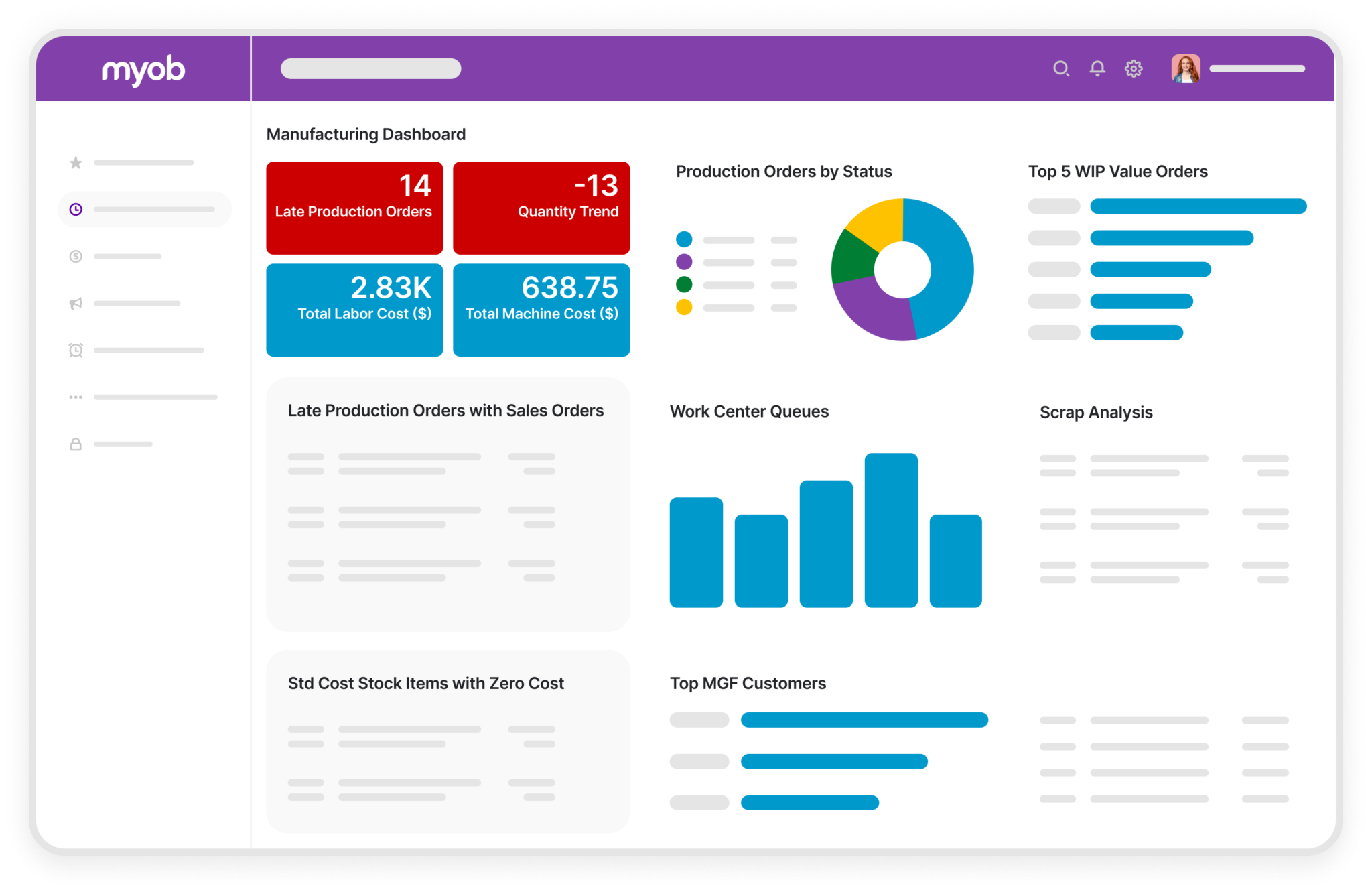Screen dimensions: 1372x892
Task: Select the lock icon at the sidebar bottom
Action: (x=76, y=443)
